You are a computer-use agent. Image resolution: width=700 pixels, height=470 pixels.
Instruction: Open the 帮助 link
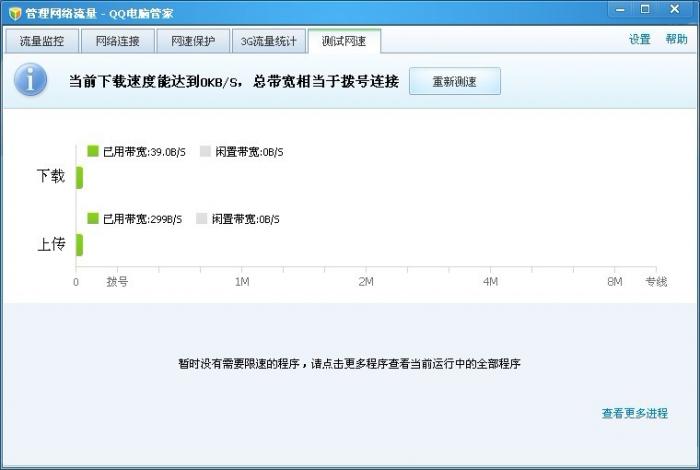676,39
